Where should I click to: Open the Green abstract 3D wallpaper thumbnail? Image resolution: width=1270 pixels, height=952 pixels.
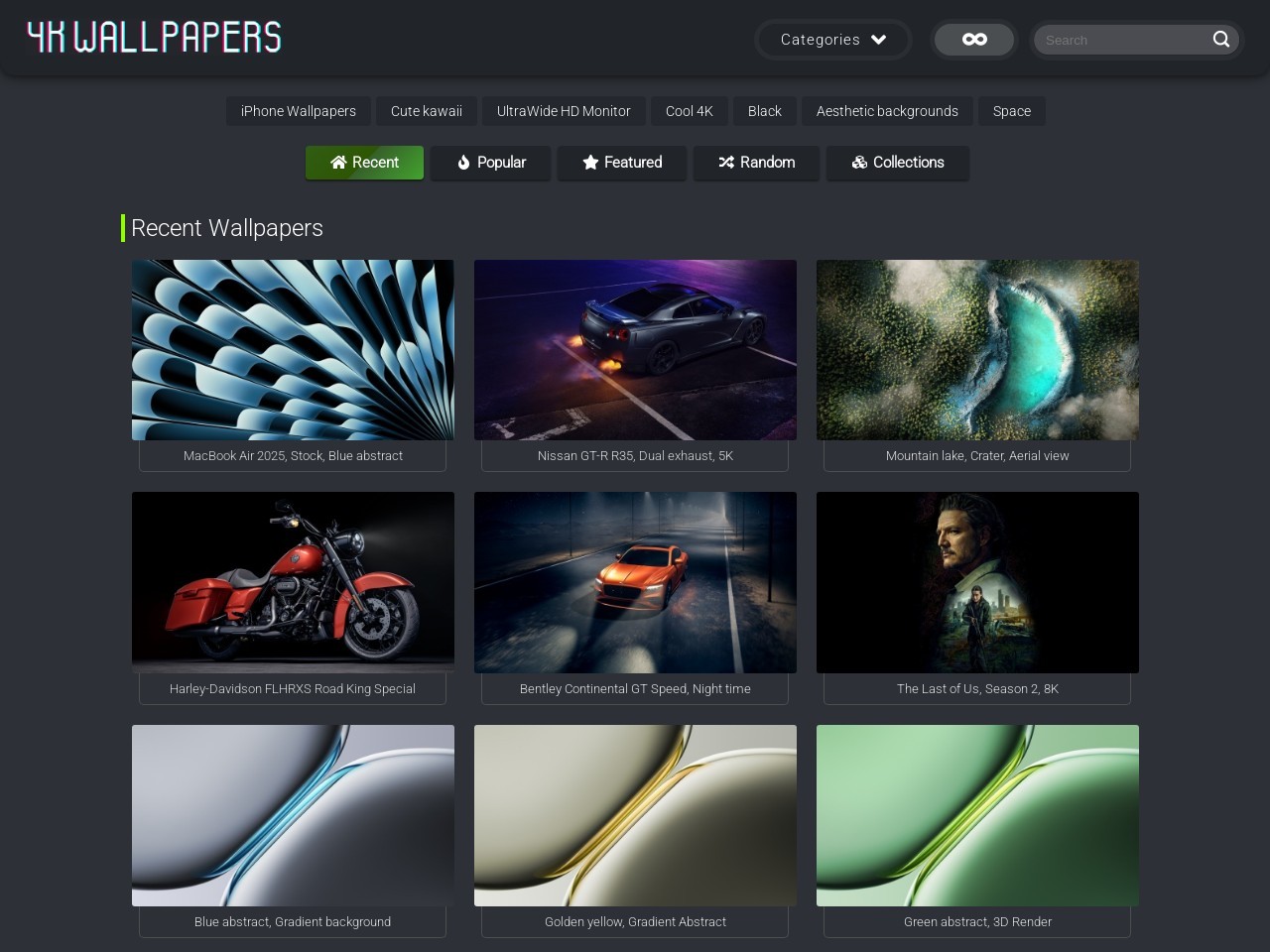(x=977, y=815)
